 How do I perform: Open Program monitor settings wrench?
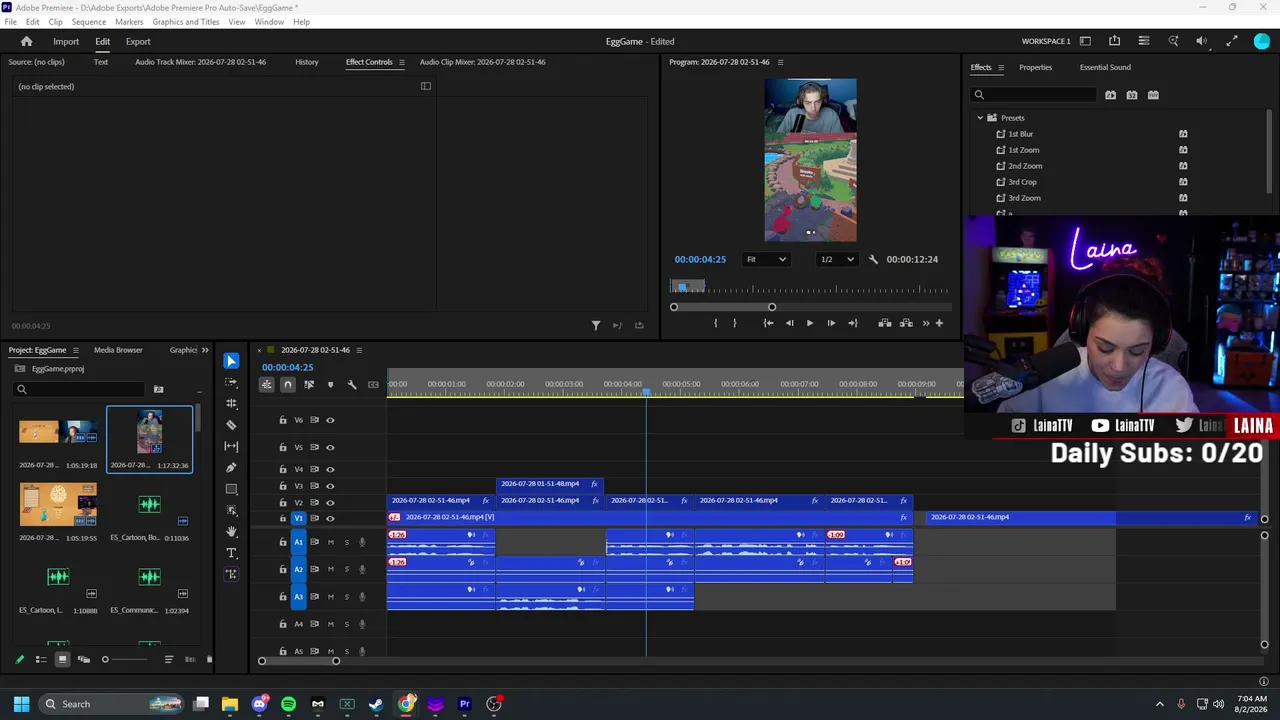873,259
